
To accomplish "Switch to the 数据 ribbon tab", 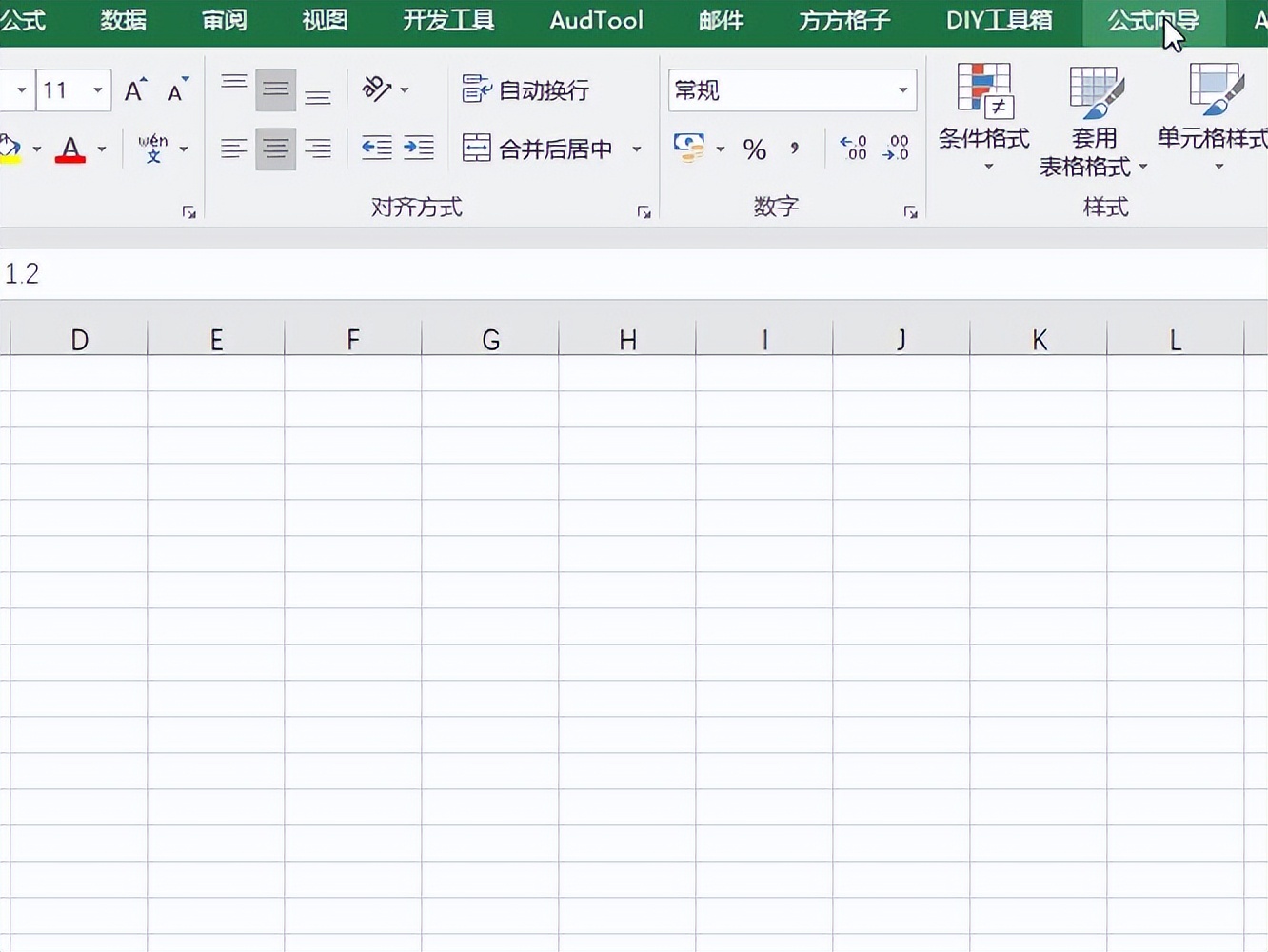I will [x=122, y=20].
